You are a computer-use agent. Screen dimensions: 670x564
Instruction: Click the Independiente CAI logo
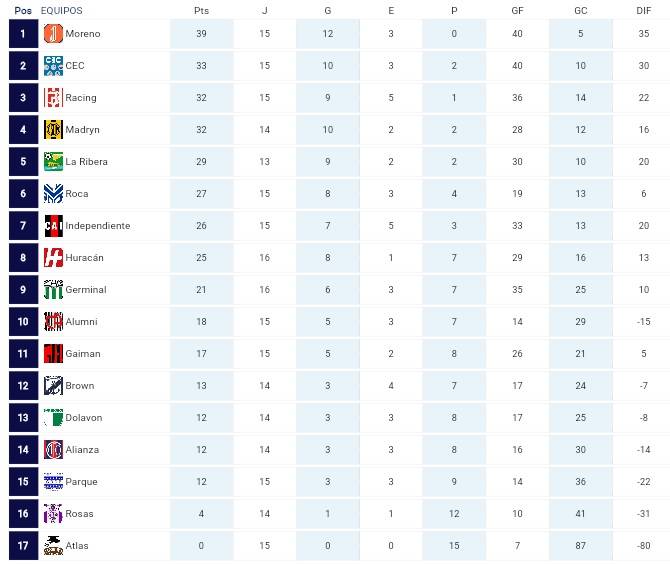pos(53,226)
